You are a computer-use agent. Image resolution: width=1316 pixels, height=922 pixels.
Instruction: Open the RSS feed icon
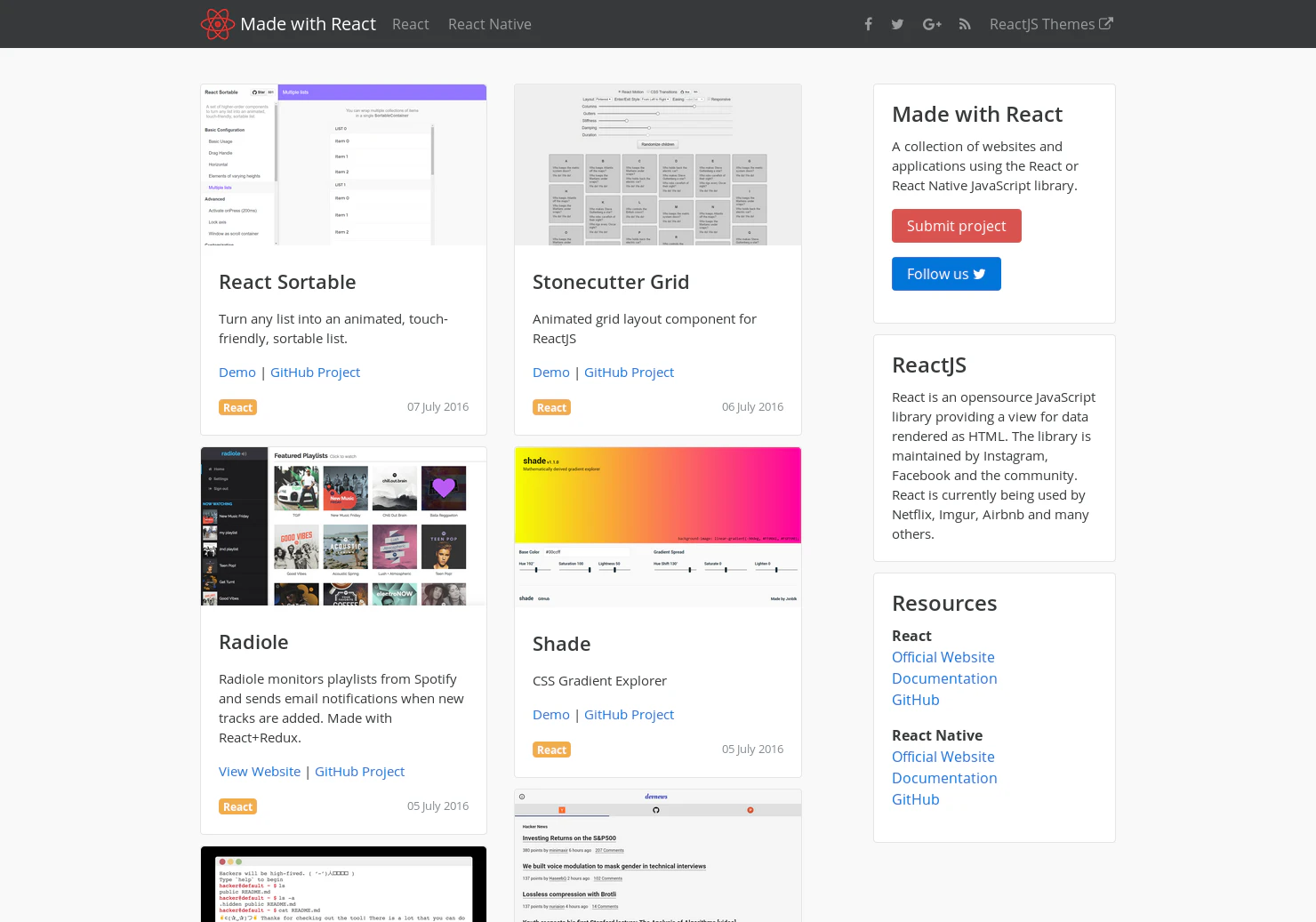[965, 24]
